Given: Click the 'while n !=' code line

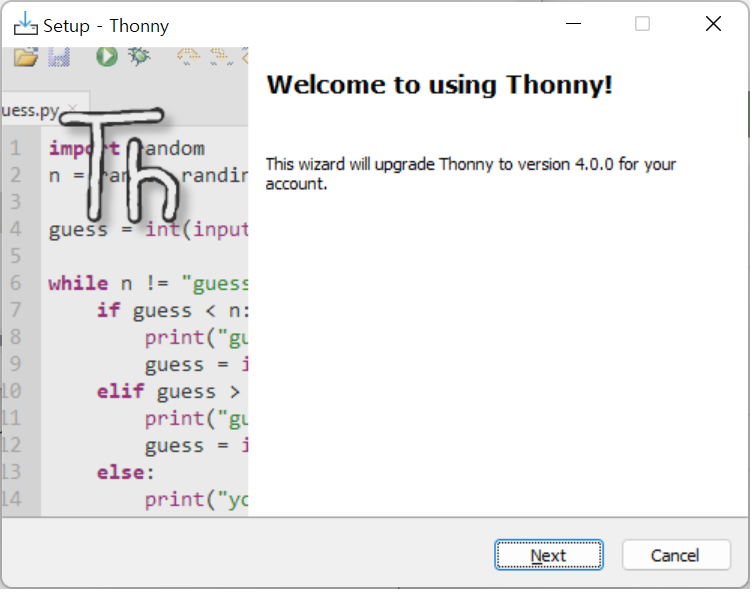Looking at the screenshot, I should [149, 284].
